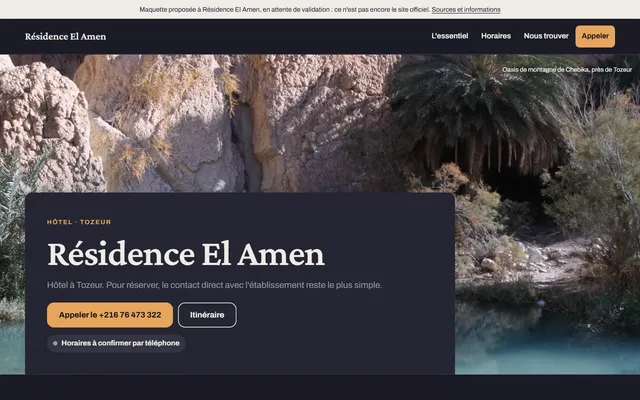640x400 pixels.
Task: Click the Maquette proposée banner notice text
Action: [x=285, y=9]
